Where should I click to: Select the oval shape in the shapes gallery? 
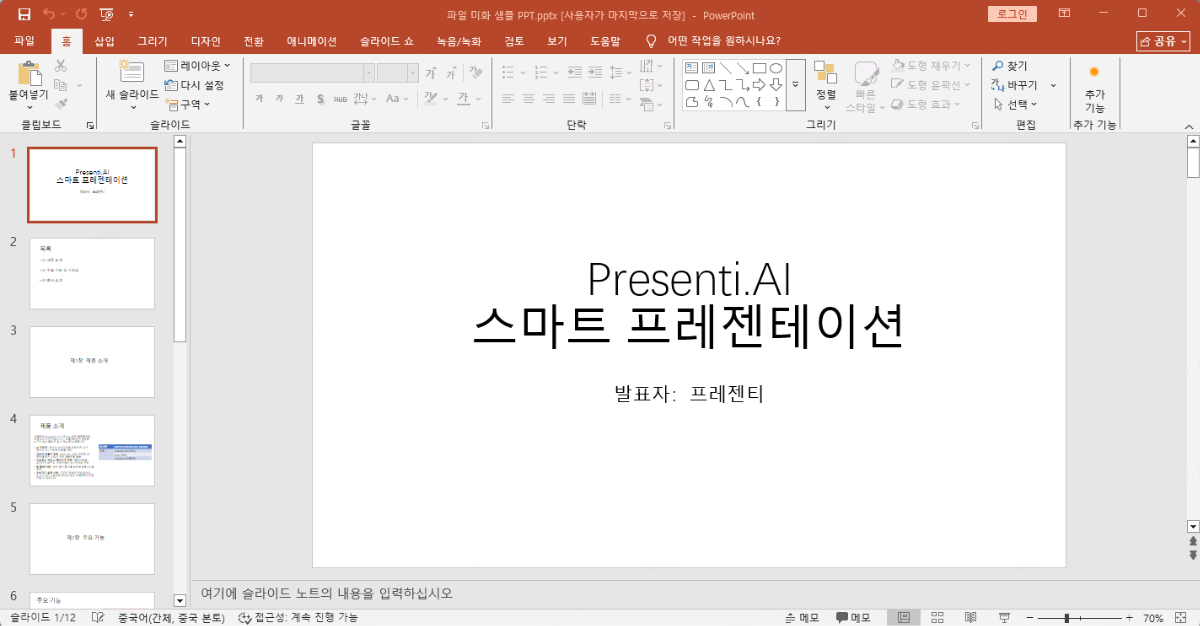pos(775,68)
